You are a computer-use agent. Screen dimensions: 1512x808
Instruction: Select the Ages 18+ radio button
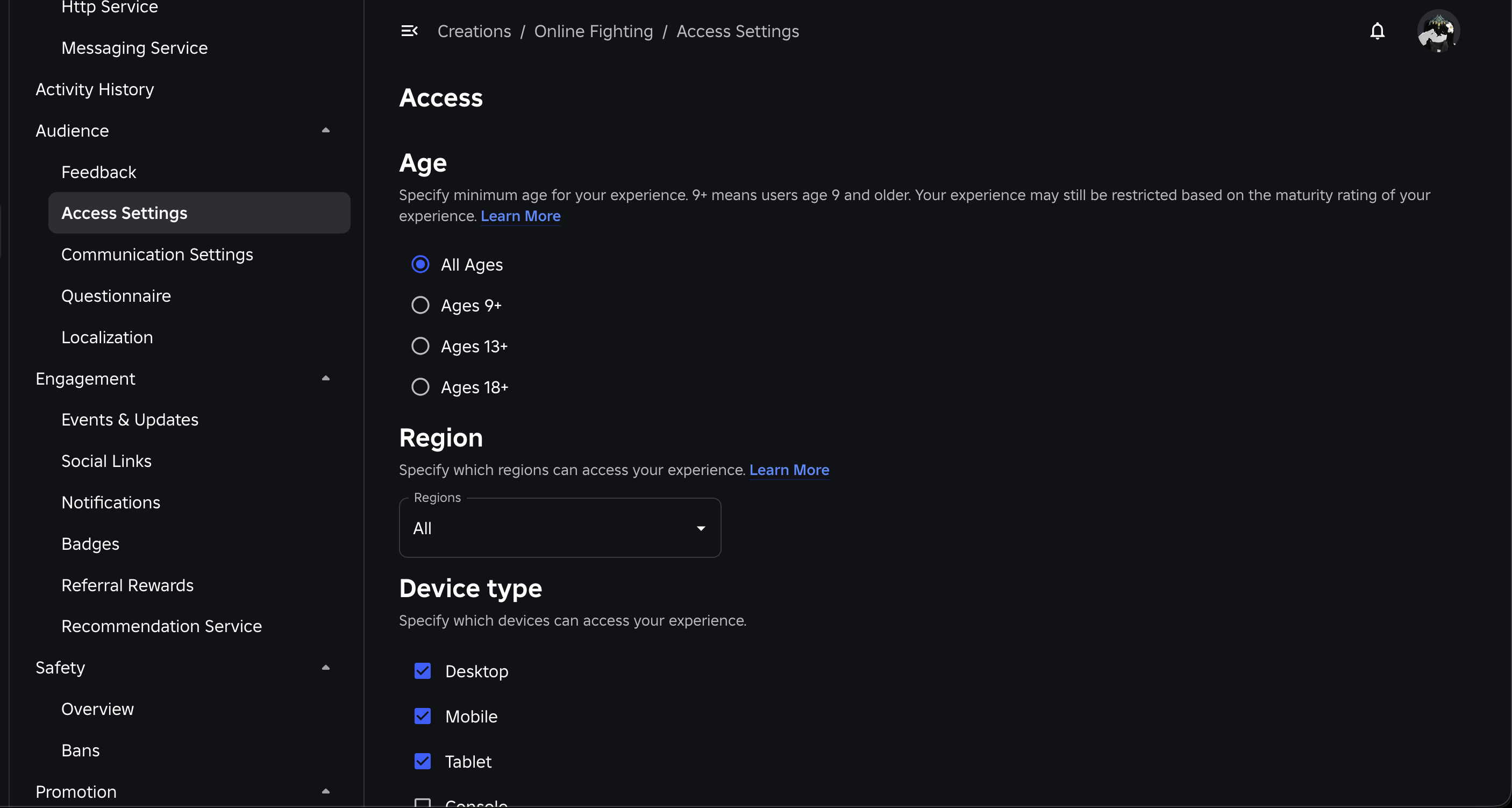(x=420, y=387)
